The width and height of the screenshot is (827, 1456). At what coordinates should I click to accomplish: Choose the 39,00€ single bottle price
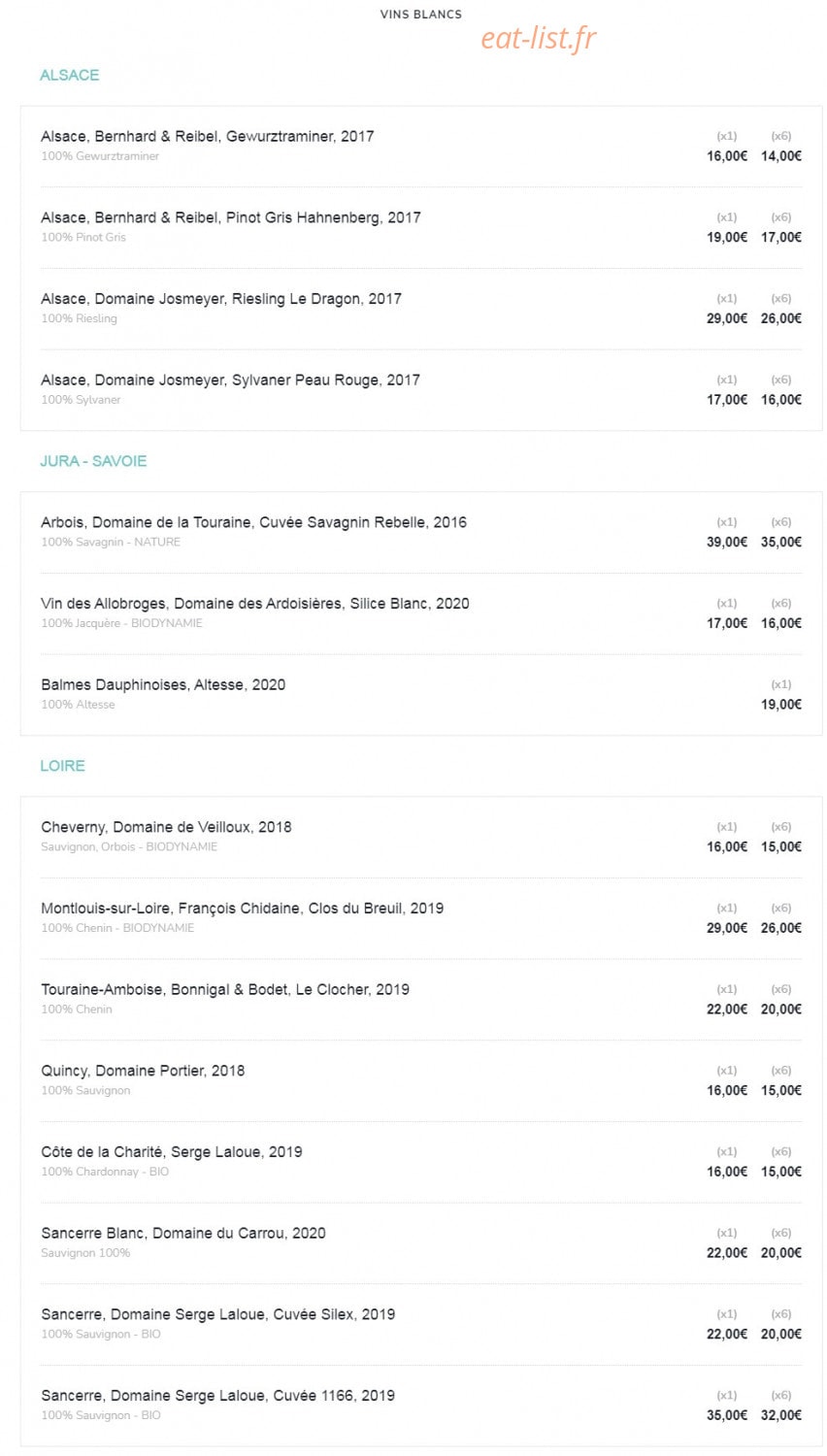pyautogui.click(x=727, y=542)
